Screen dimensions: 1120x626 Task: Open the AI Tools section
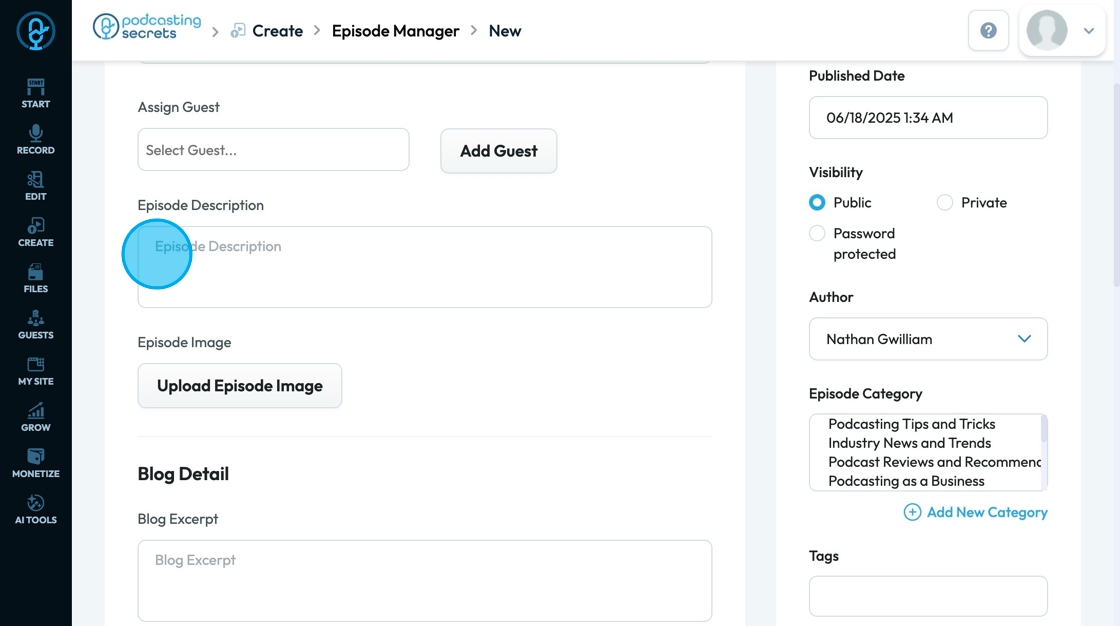(35, 510)
